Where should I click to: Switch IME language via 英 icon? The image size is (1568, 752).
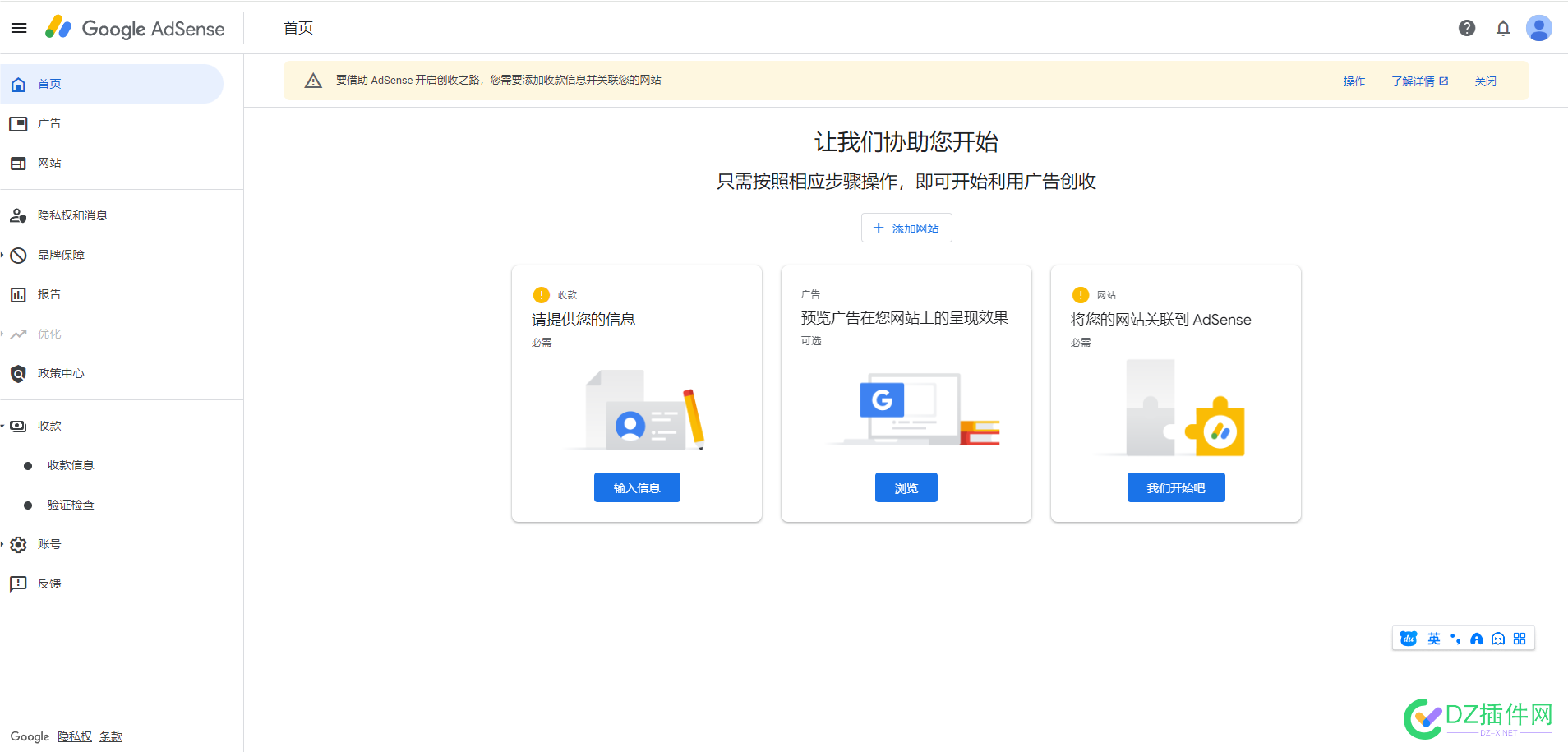pyautogui.click(x=1434, y=639)
